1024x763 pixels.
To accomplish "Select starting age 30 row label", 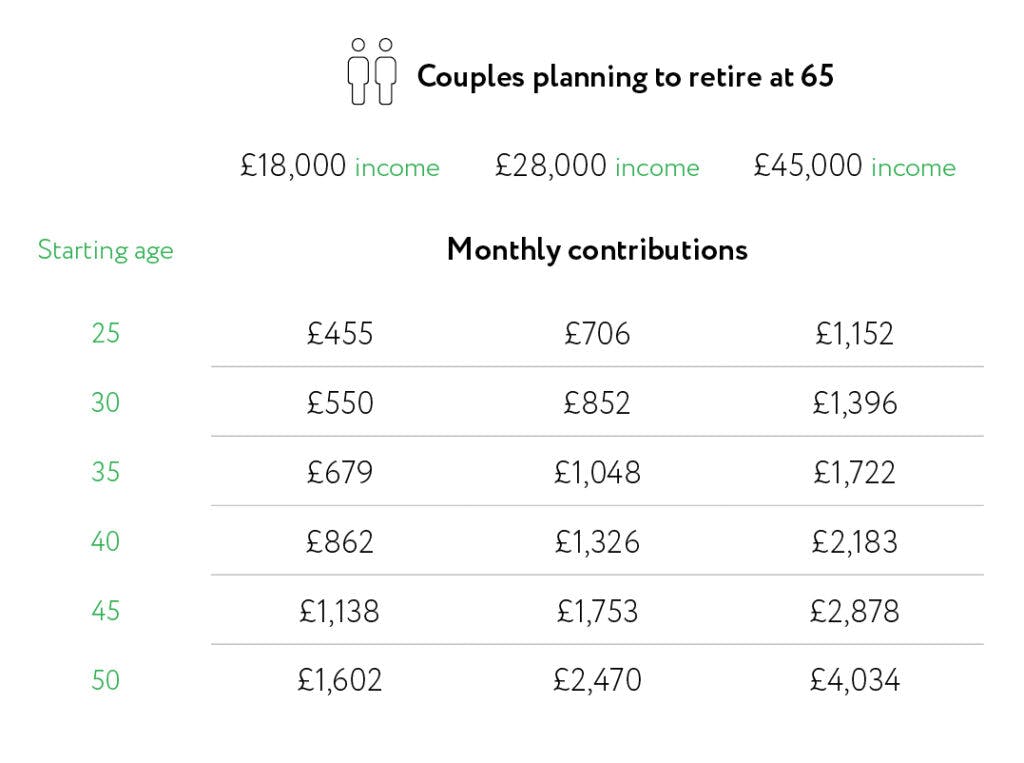I will [x=106, y=402].
